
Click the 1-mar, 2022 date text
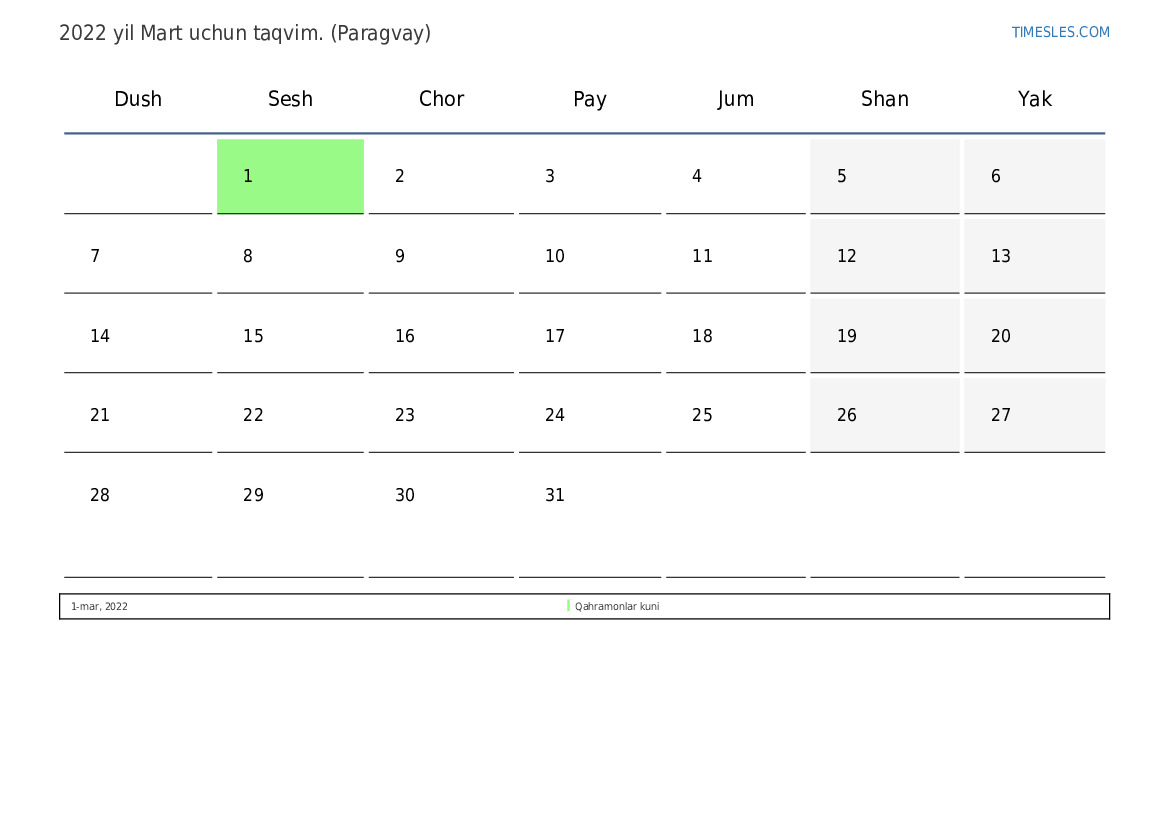99,607
